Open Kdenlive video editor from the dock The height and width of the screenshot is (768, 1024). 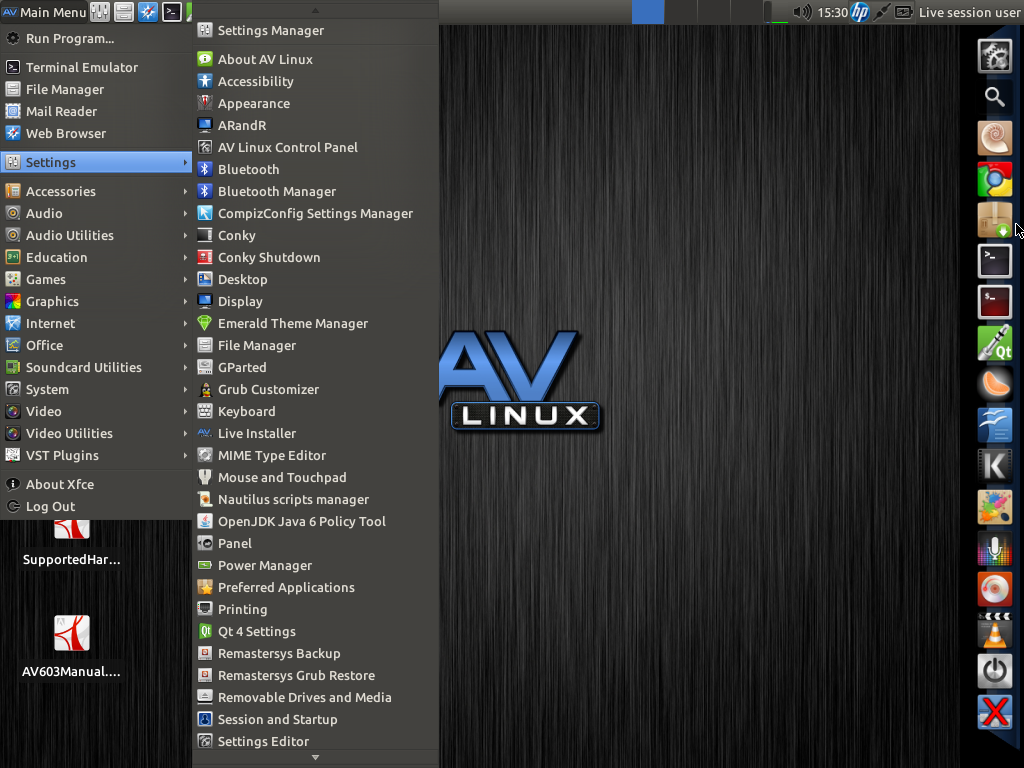(x=995, y=465)
